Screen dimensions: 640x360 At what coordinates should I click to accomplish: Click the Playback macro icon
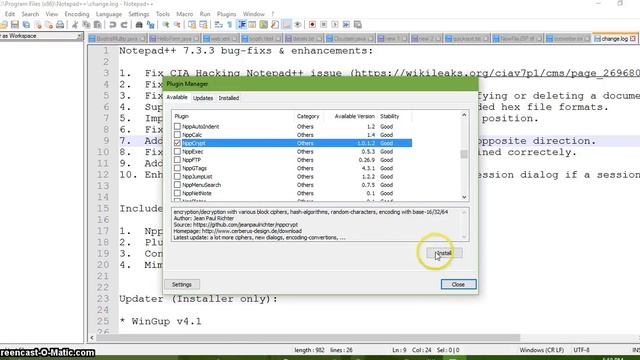point(335,25)
